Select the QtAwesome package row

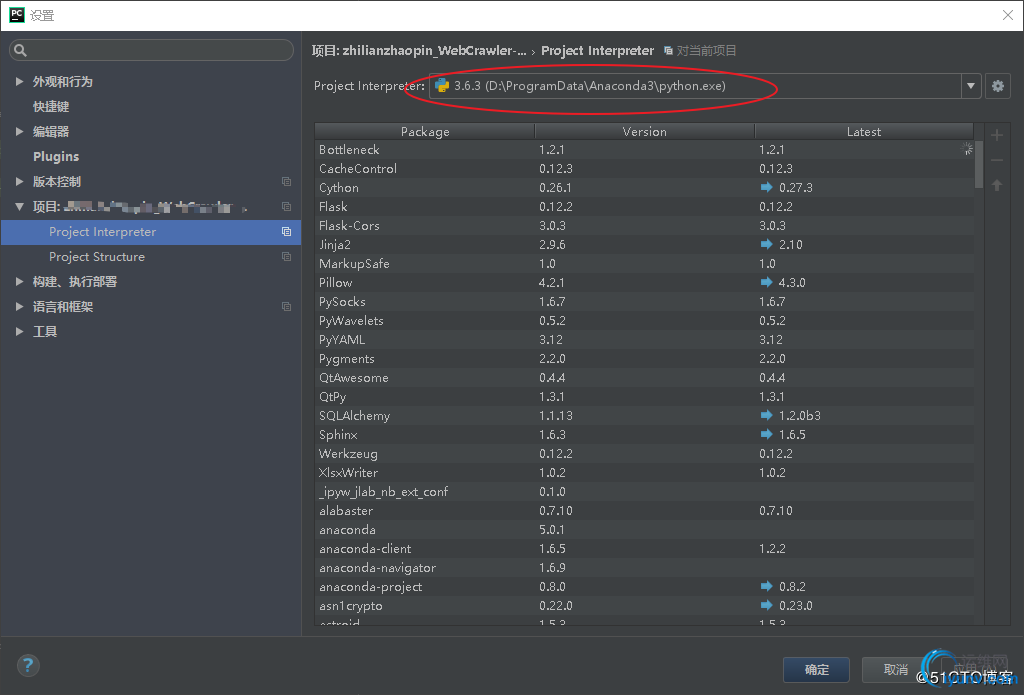point(644,378)
